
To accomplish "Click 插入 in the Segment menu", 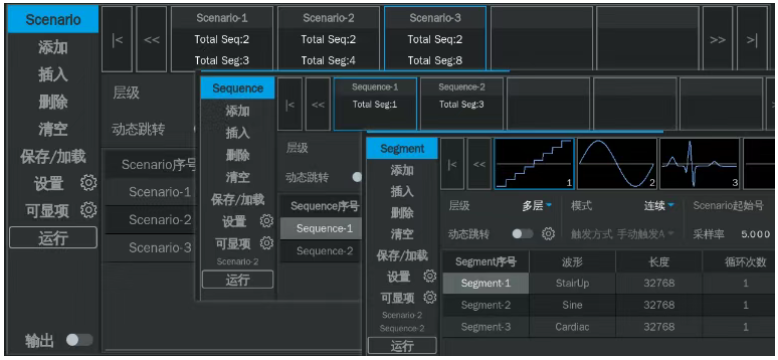I will [402, 191].
